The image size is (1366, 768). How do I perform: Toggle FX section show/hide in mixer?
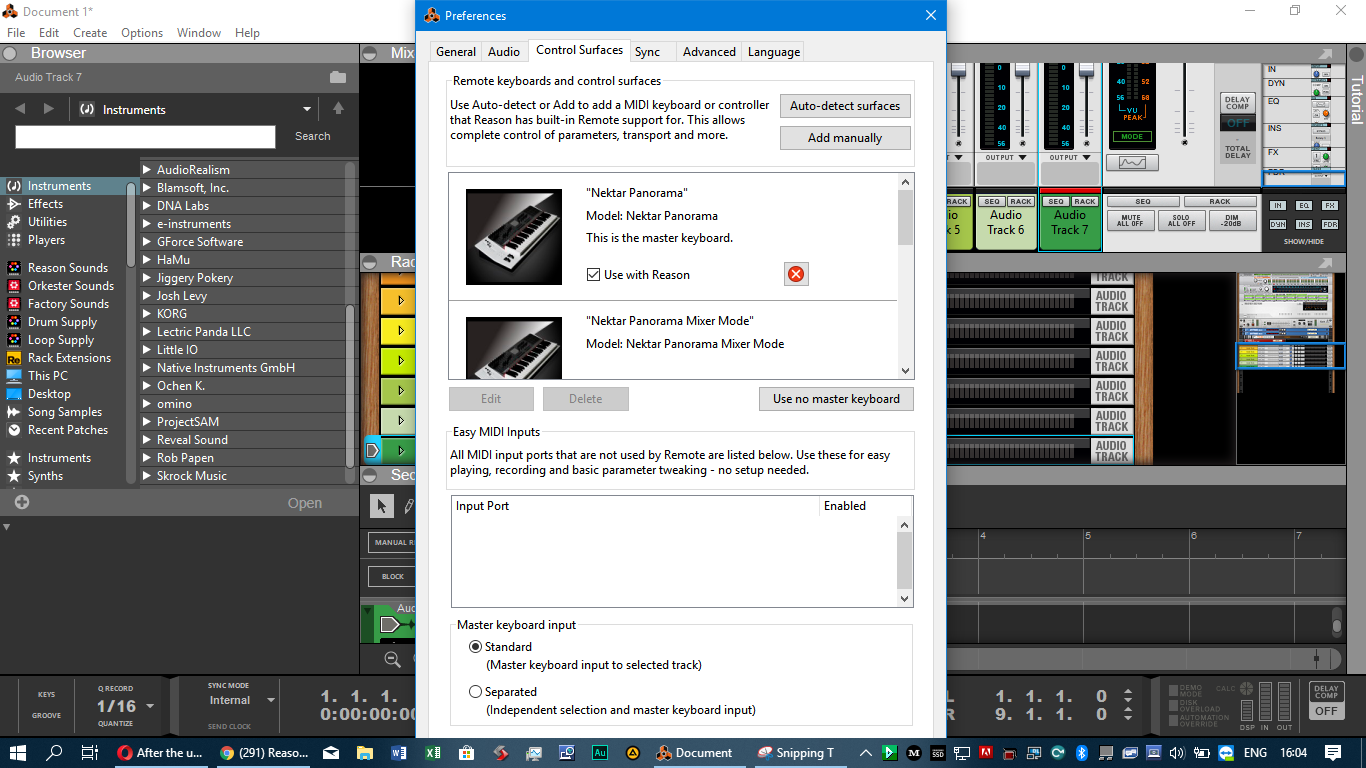(x=1330, y=205)
